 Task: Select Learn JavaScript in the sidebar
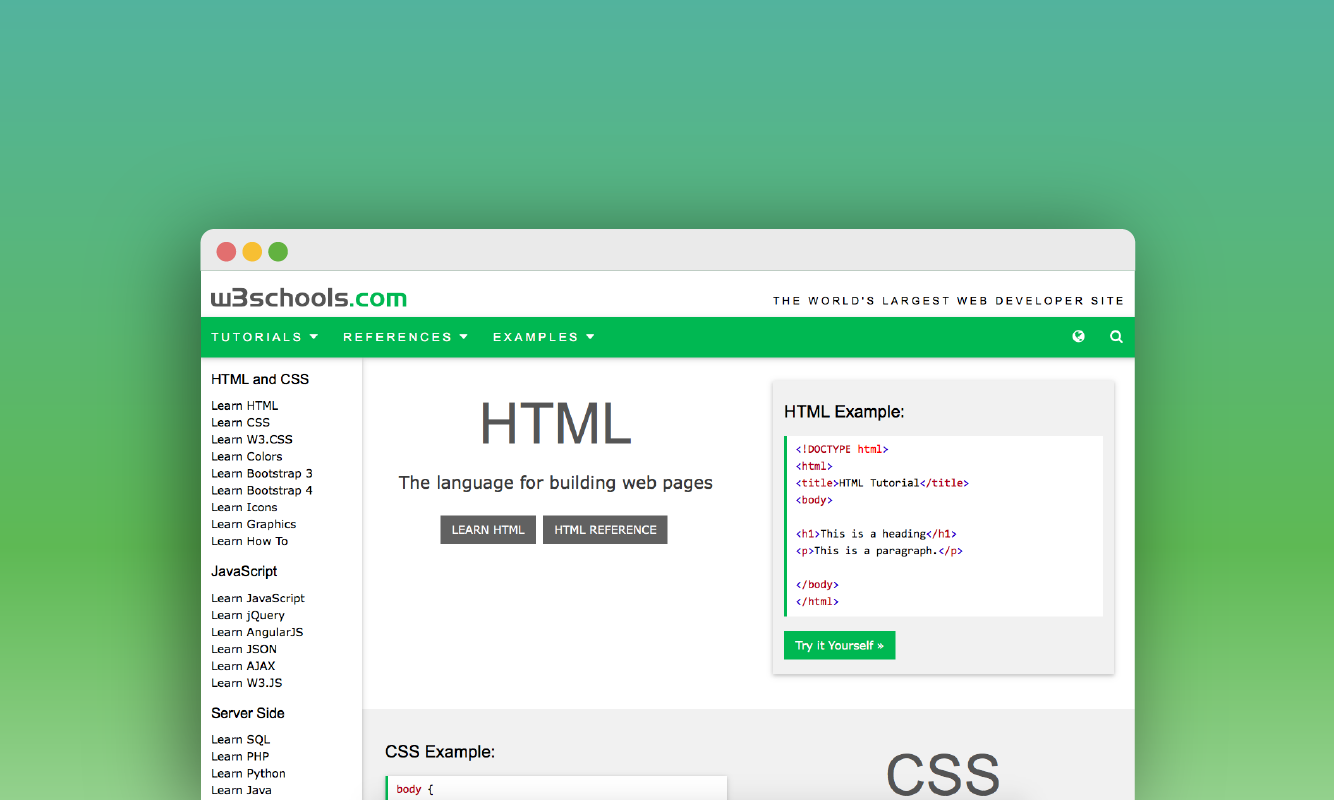pyautogui.click(x=258, y=598)
